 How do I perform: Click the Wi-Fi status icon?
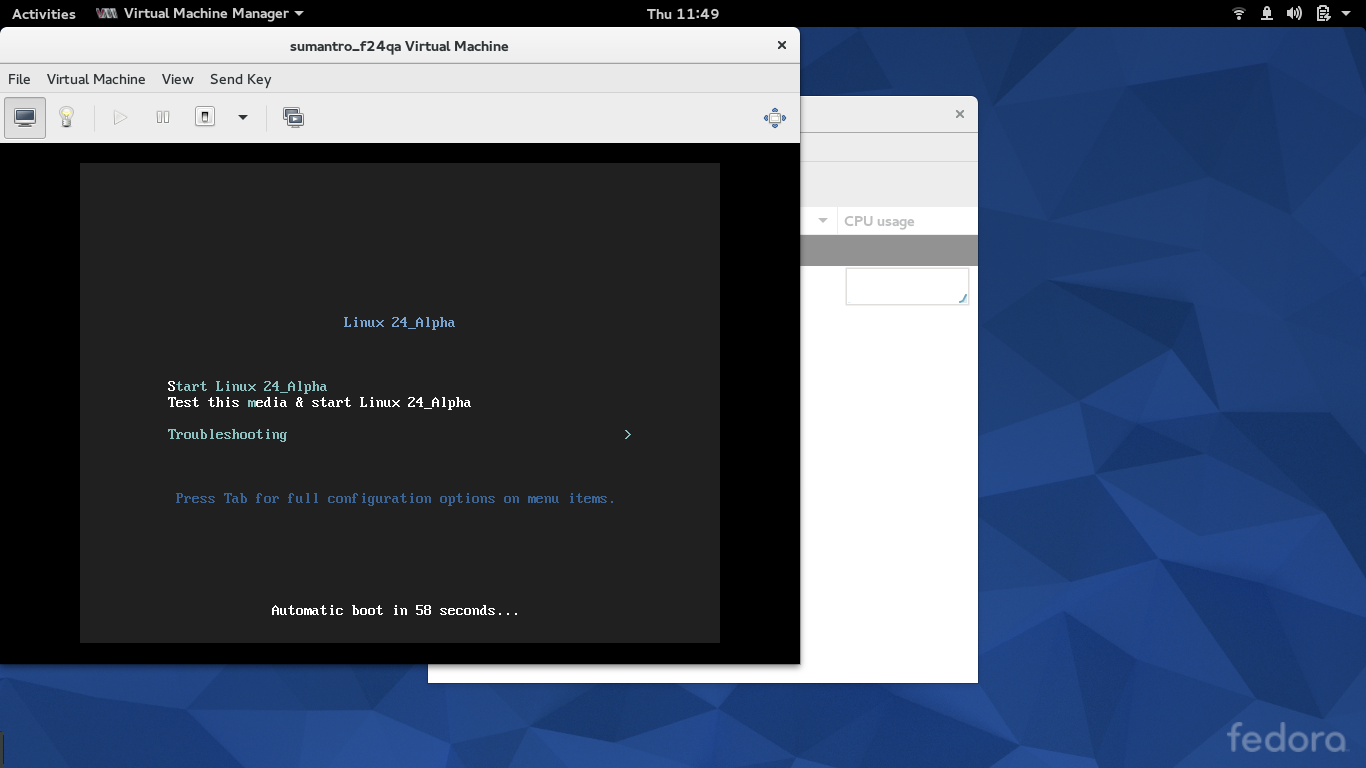[x=1239, y=13]
